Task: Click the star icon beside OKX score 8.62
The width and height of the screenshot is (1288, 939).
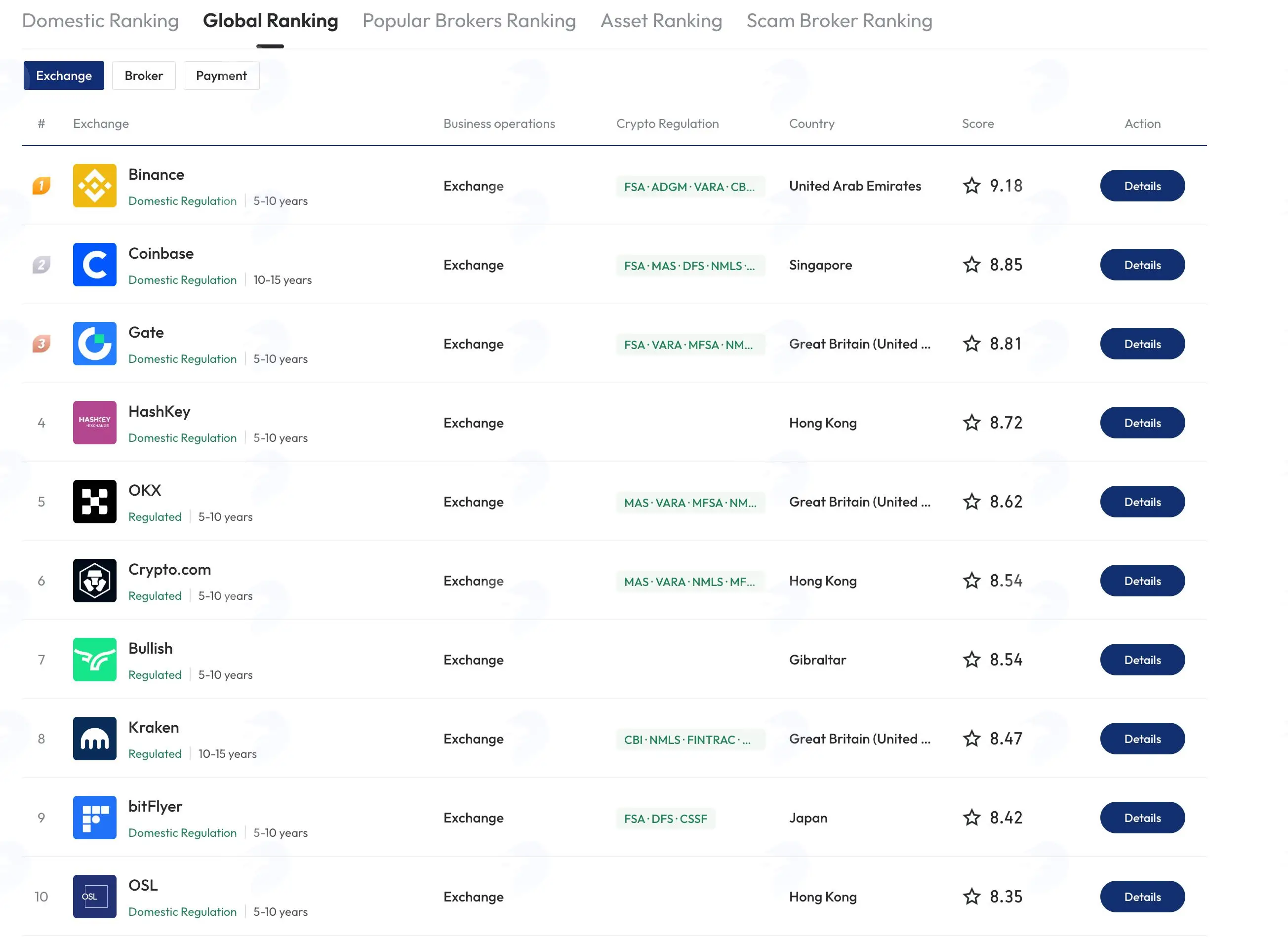Action: [972, 502]
